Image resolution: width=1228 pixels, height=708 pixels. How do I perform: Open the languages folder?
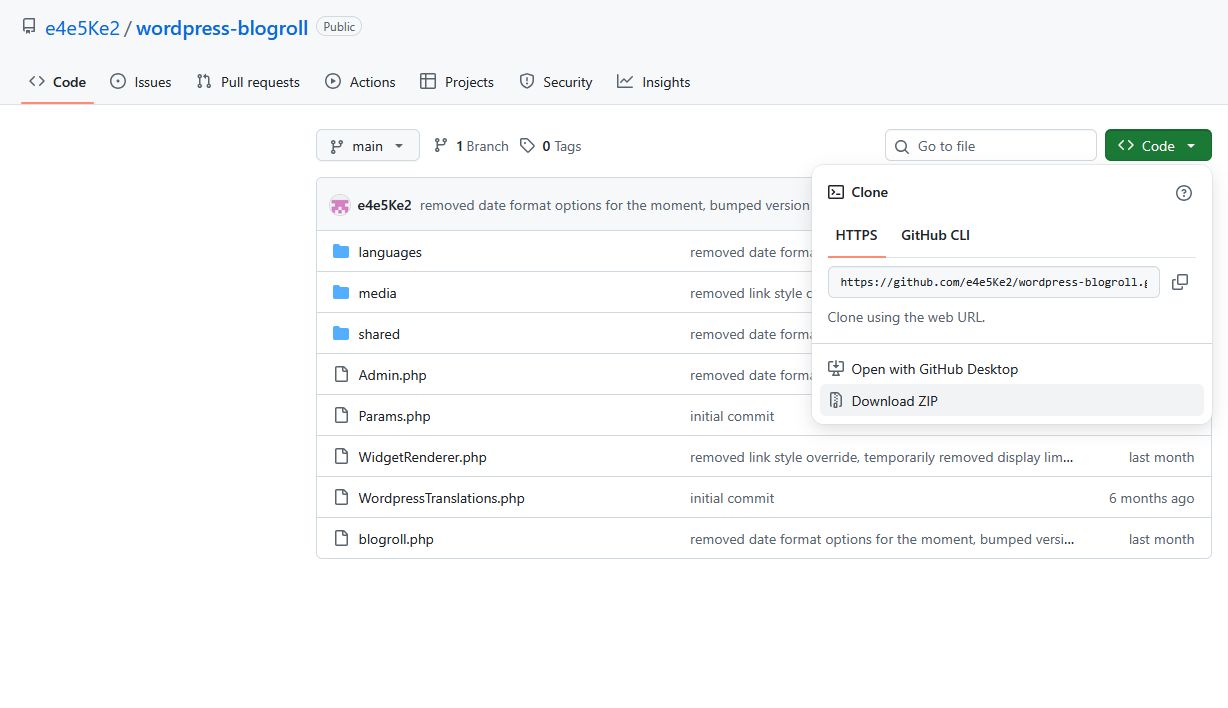pyautogui.click(x=390, y=252)
